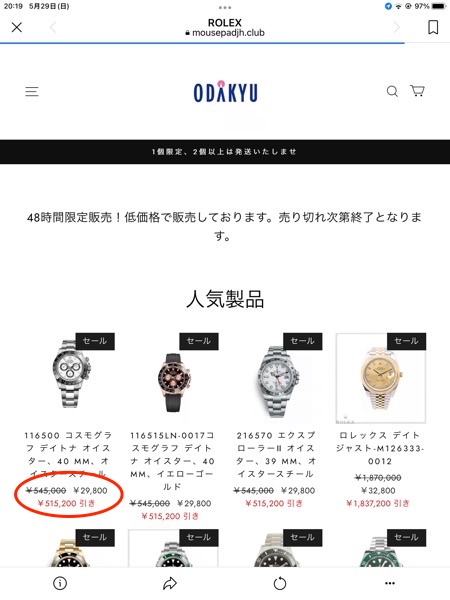Select the rose gold Daytona watch thumbnail
This screenshot has height=600, width=450.
point(173,378)
